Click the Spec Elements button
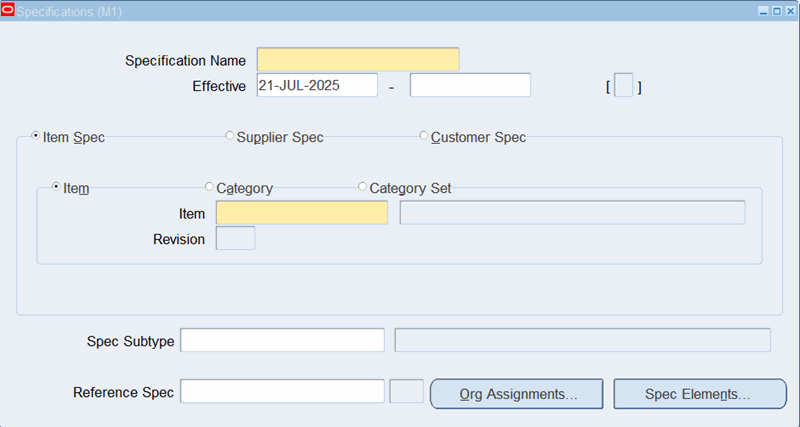This screenshot has height=427, width=800. coord(699,394)
